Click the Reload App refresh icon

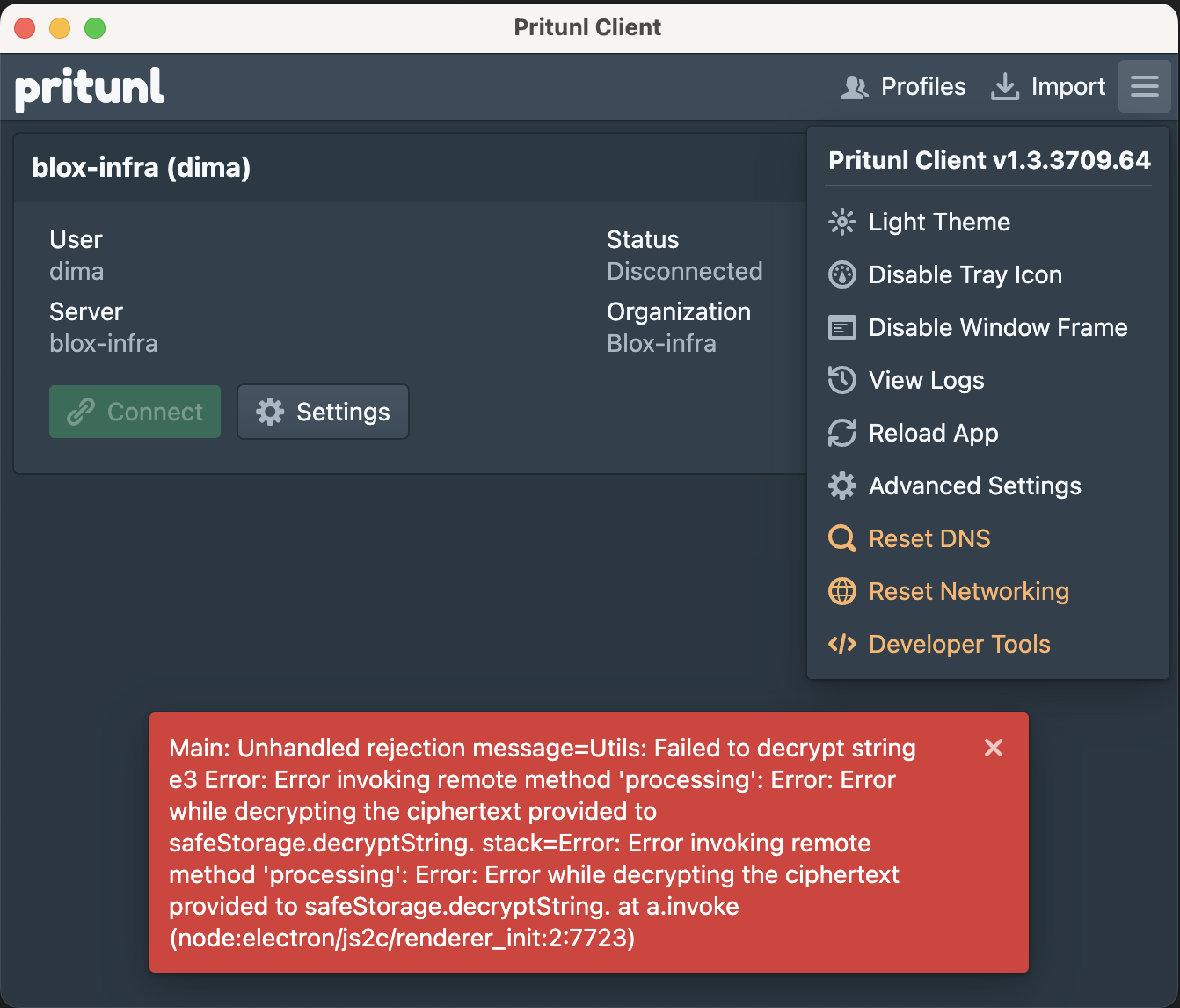842,433
